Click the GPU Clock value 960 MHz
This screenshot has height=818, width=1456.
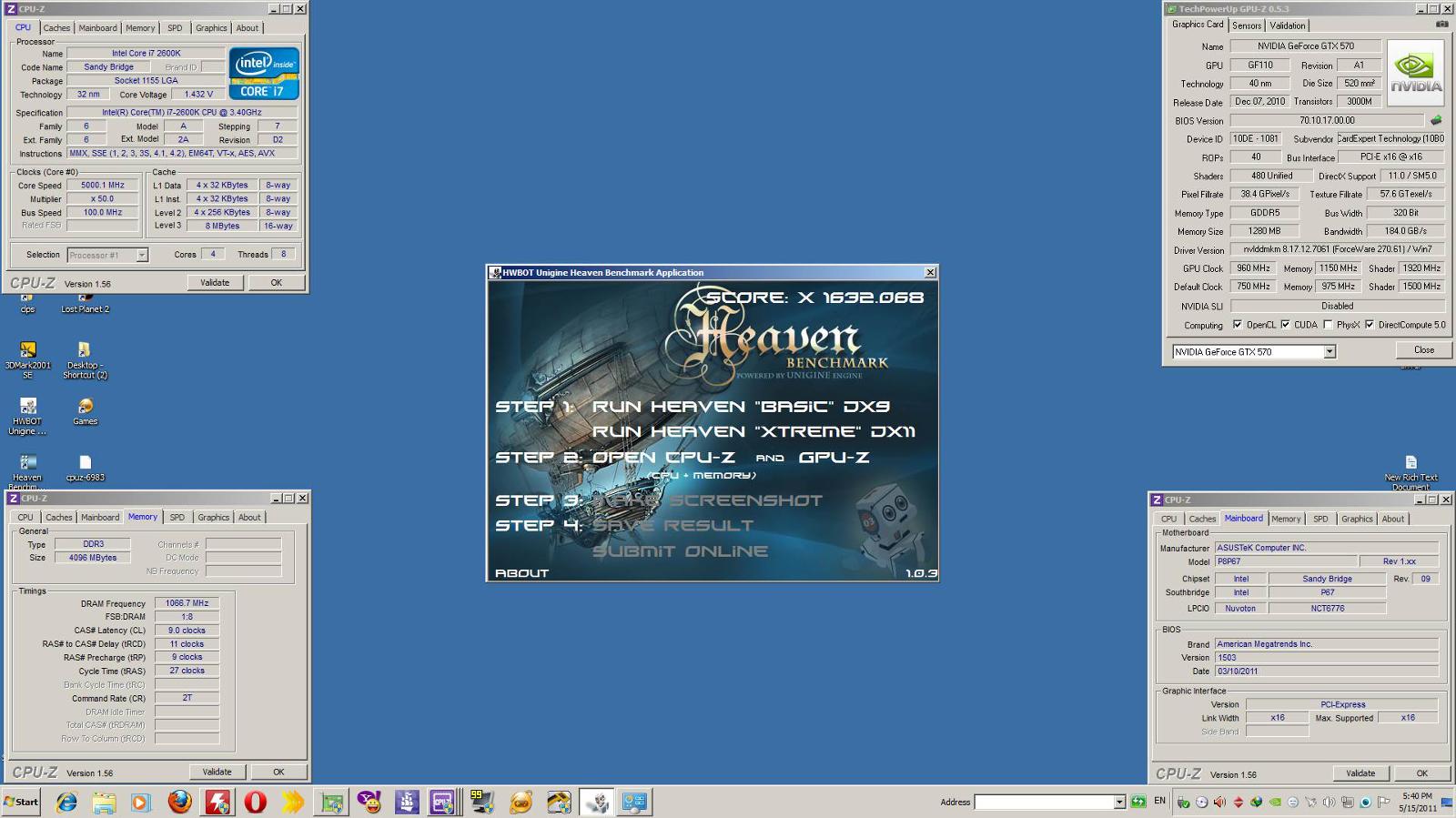1253,268
